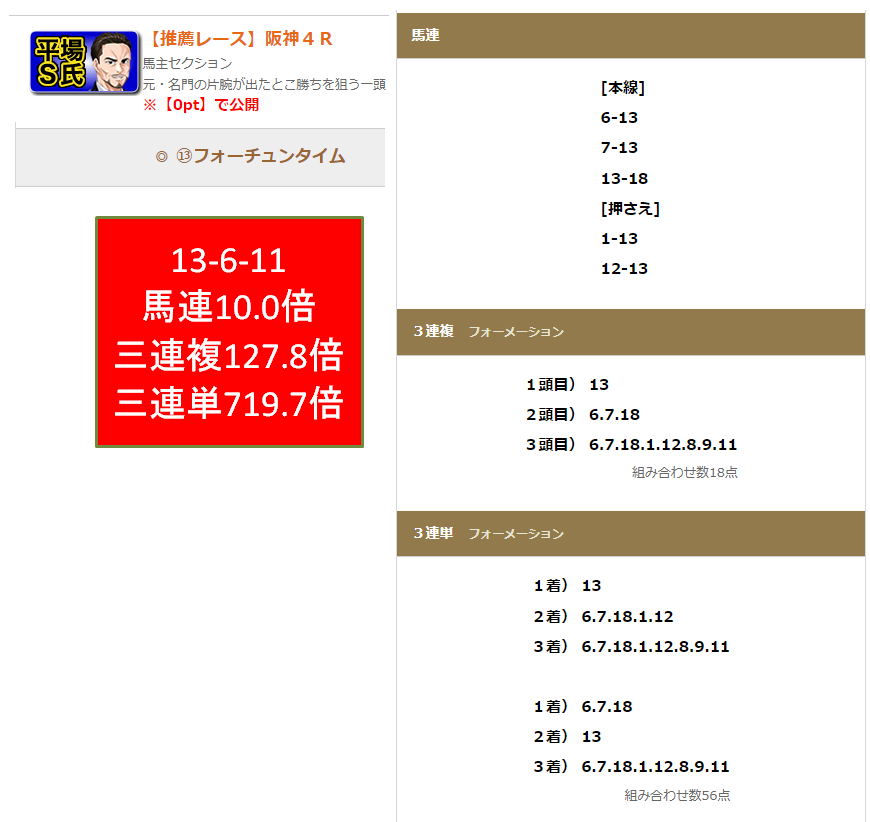Click the ◎ mark before フォーチュンタイム
Screen dimensions: 870x822
click(162, 156)
